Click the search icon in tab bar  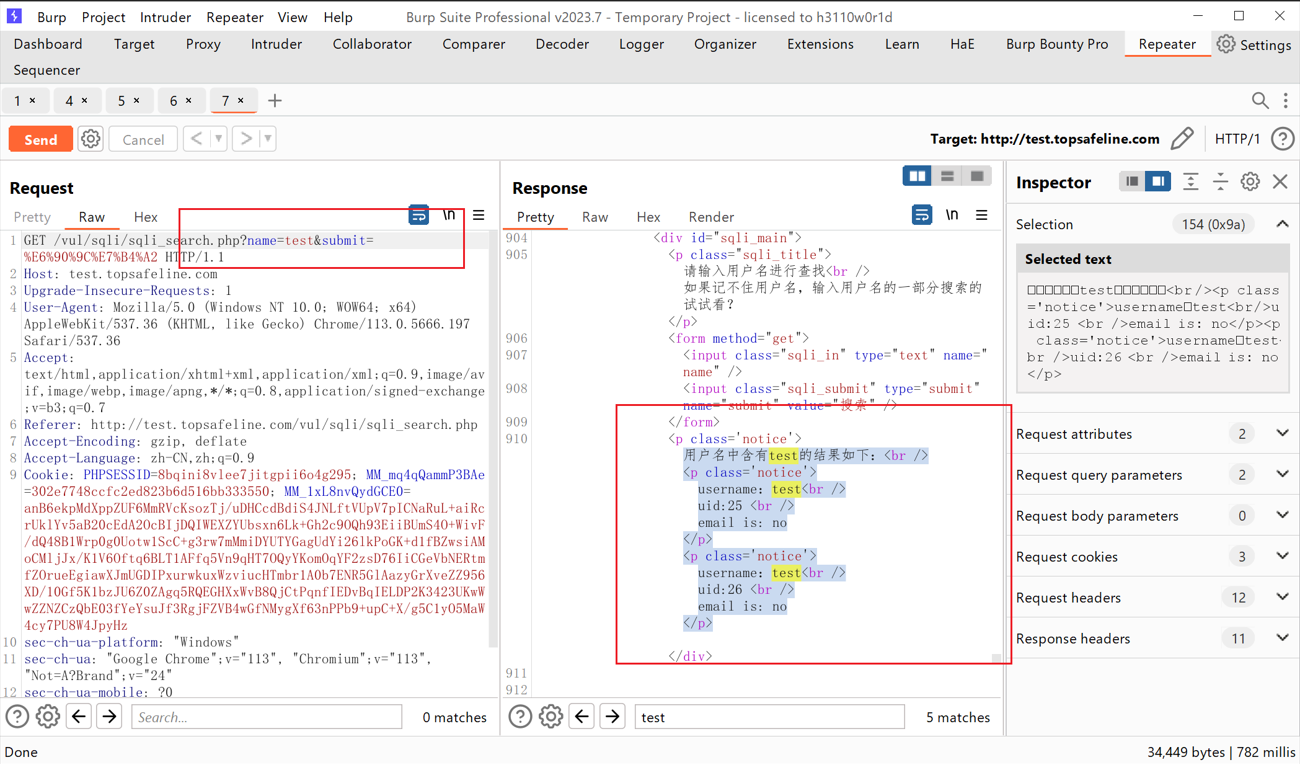click(1260, 100)
